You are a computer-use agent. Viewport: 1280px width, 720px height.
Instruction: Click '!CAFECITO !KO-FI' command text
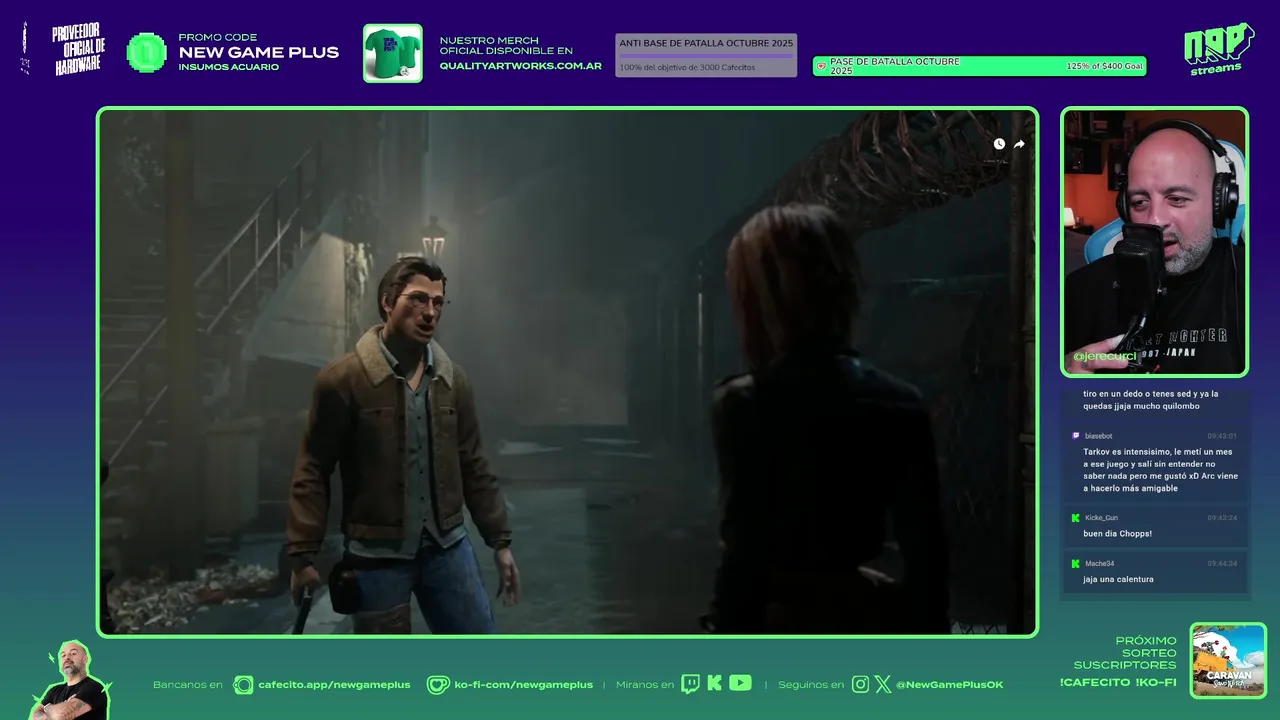(x=1118, y=683)
